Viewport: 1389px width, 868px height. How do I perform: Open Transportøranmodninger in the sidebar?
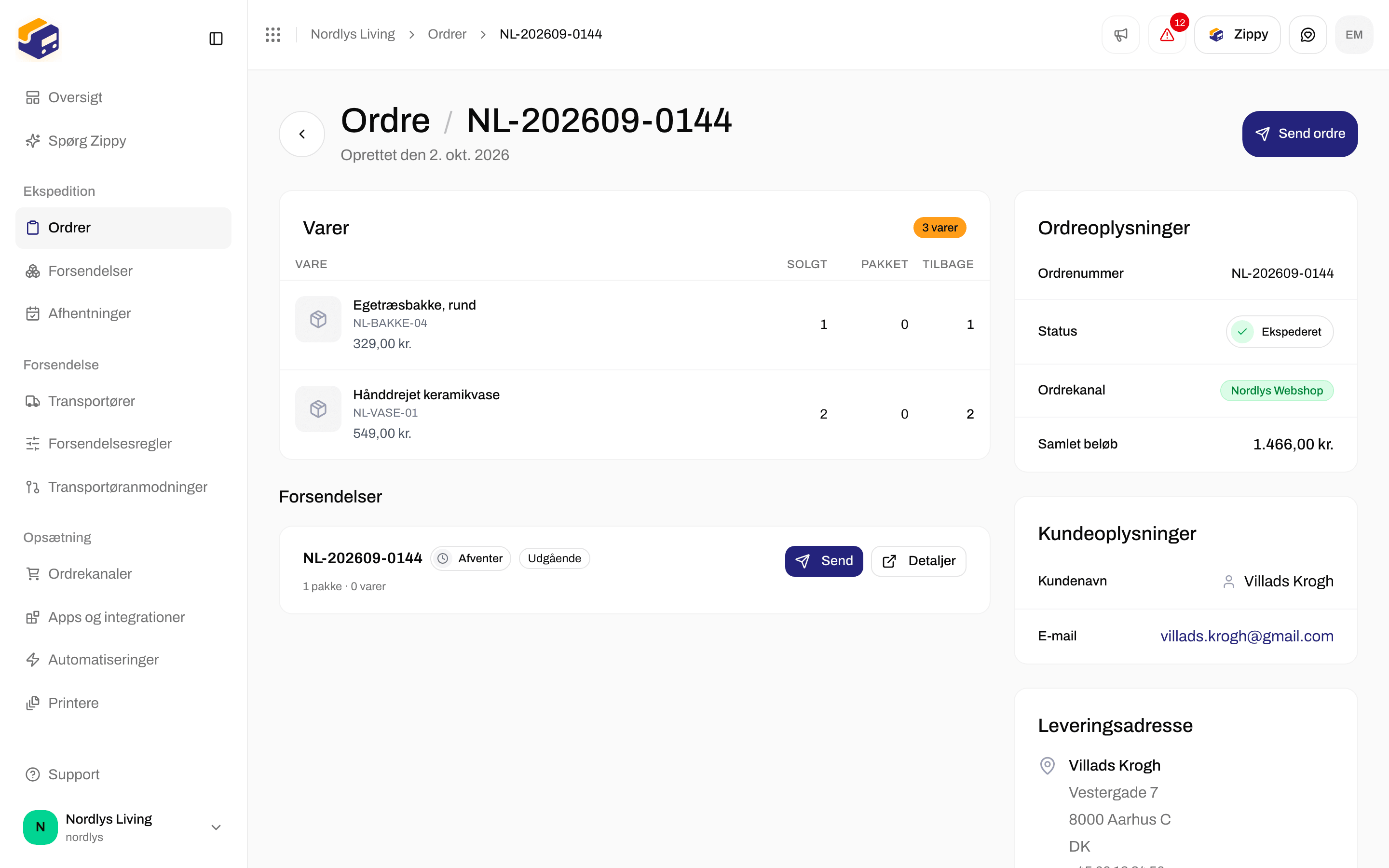[x=123, y=487]
